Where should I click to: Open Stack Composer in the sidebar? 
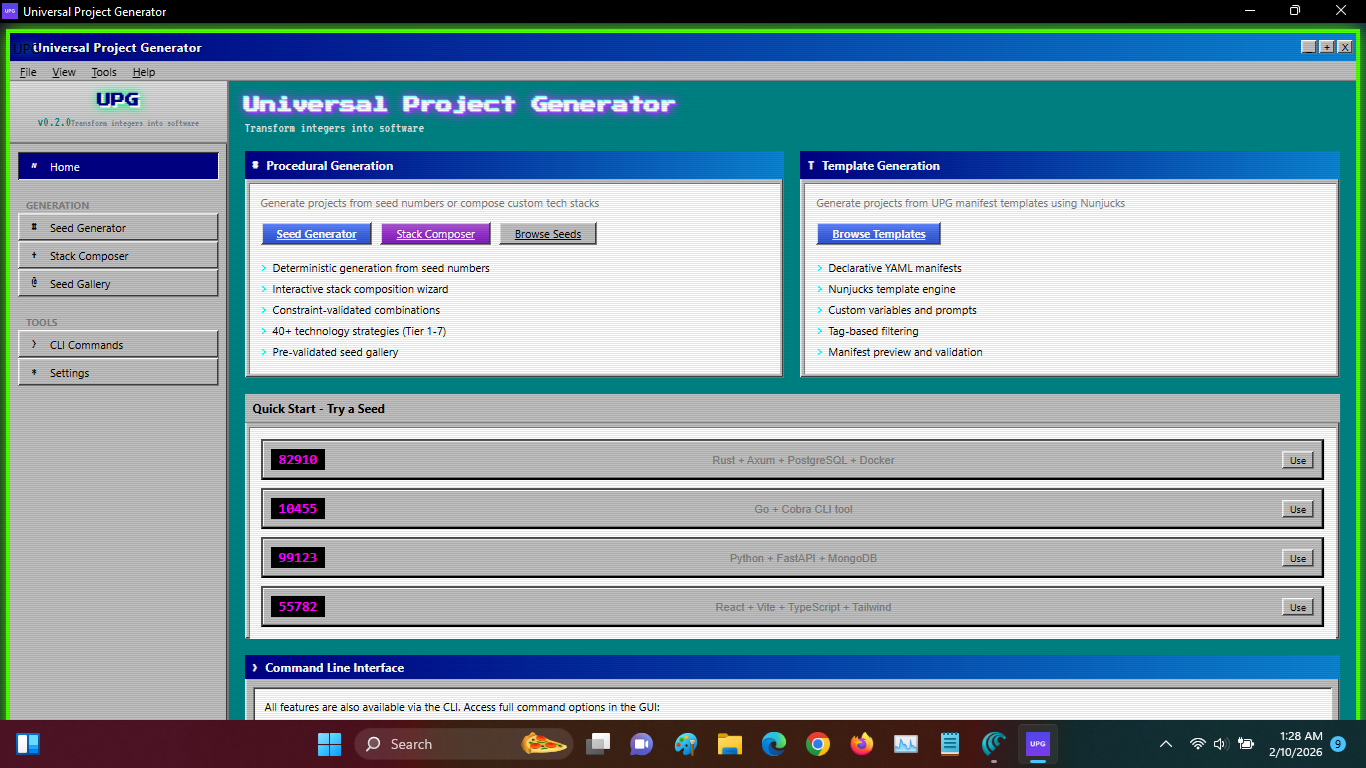point(117,255)
